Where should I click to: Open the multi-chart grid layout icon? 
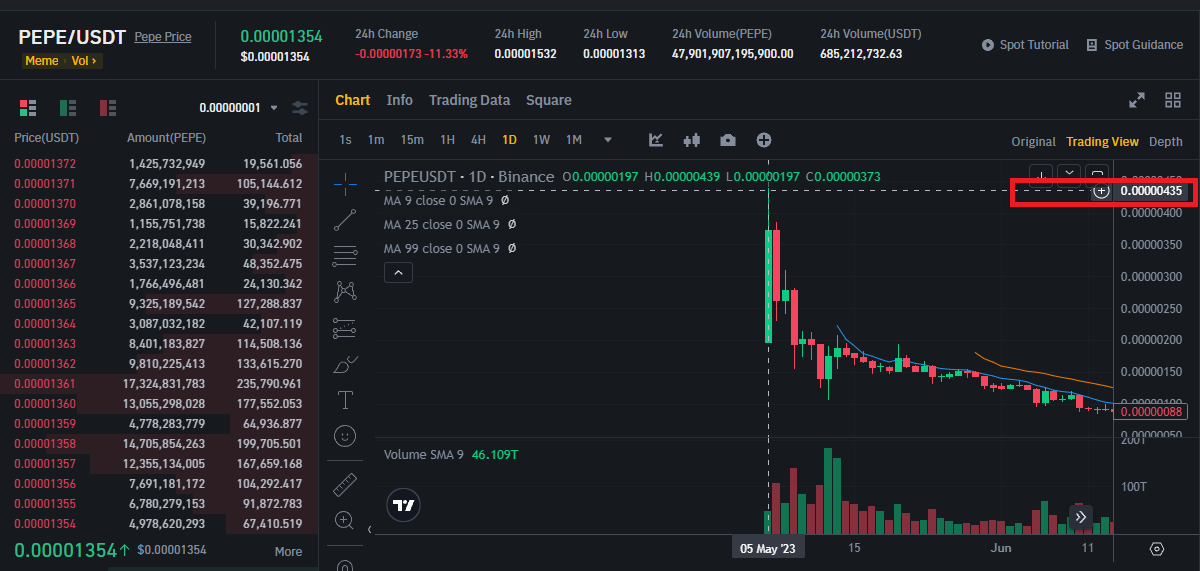(x=1174, y=100)
